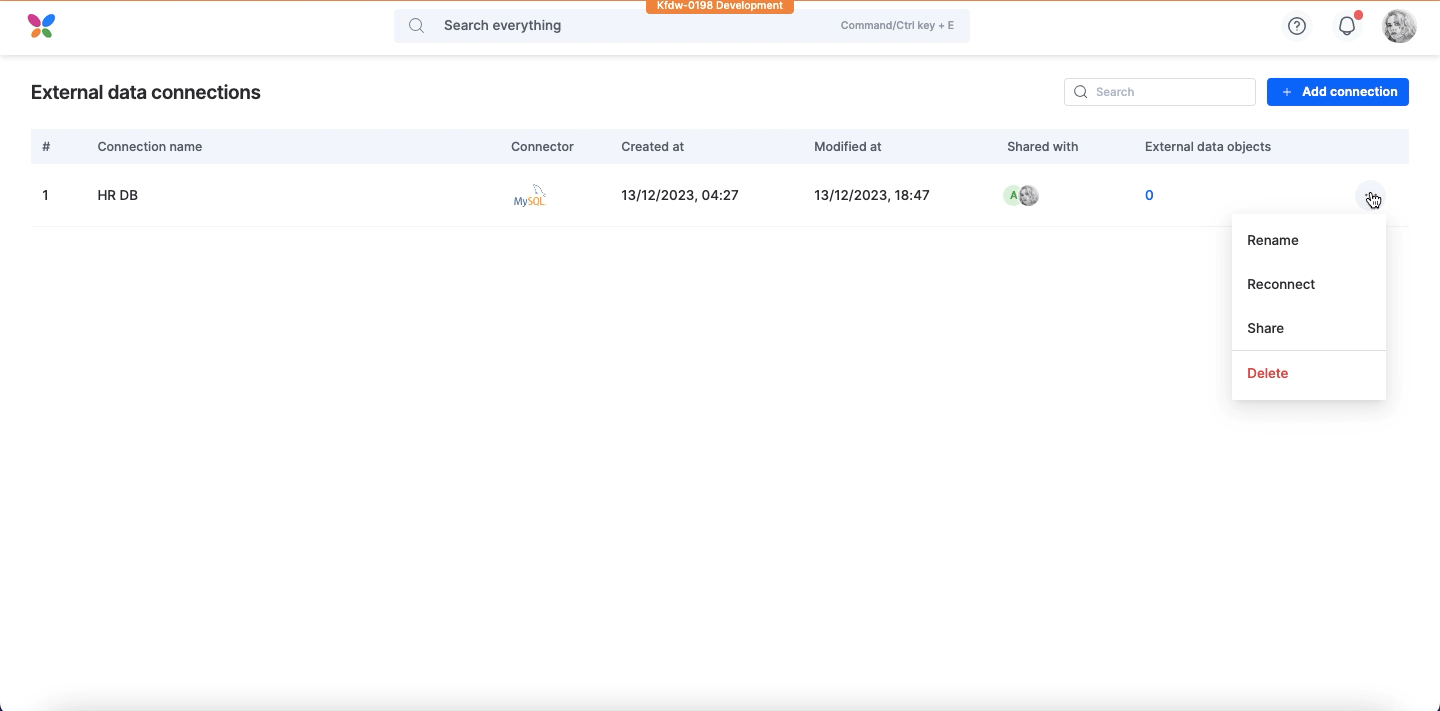Viewport: 1440px width, 711px height.
Task: Click the created date 13/12/2023, 04:27
Action: tap(680, 195)
